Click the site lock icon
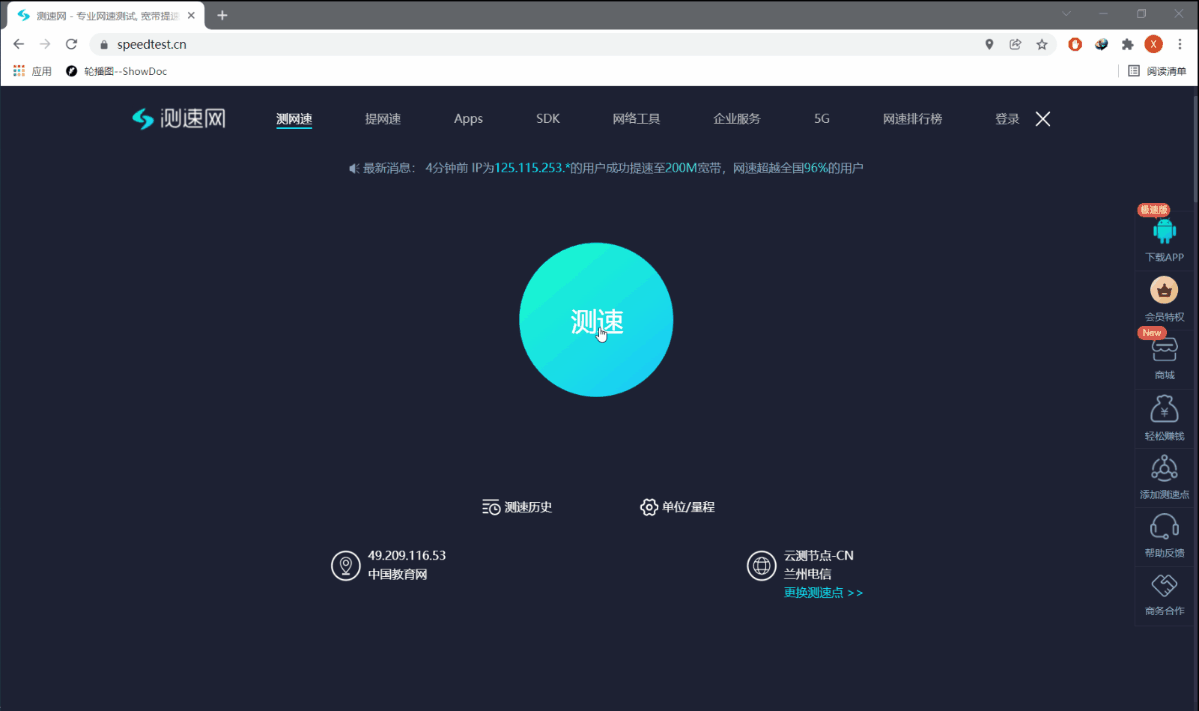1199x711 pixels. (x=104, y=44)
